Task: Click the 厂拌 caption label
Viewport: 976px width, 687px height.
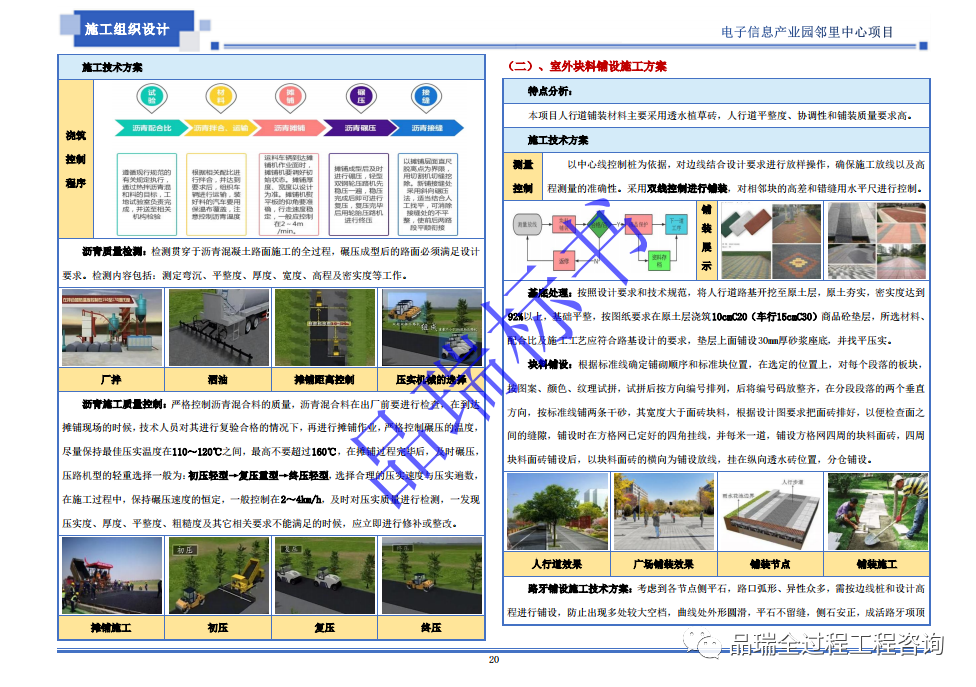Action: point(111,381)
